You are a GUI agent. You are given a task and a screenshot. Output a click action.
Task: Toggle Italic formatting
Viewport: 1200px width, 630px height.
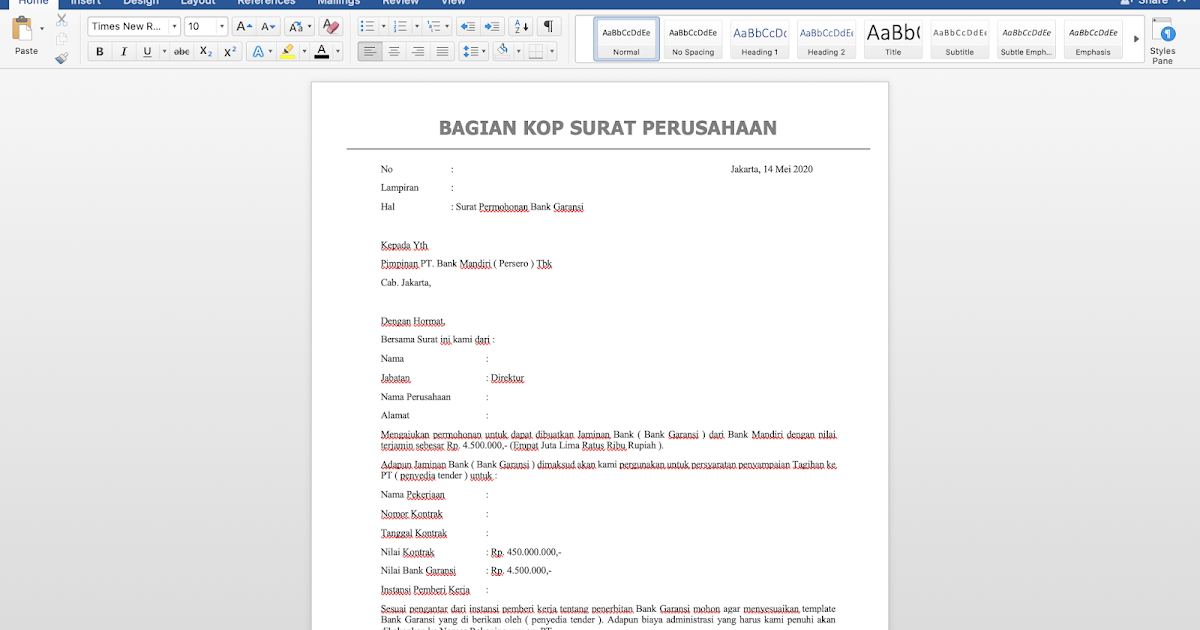124,51
